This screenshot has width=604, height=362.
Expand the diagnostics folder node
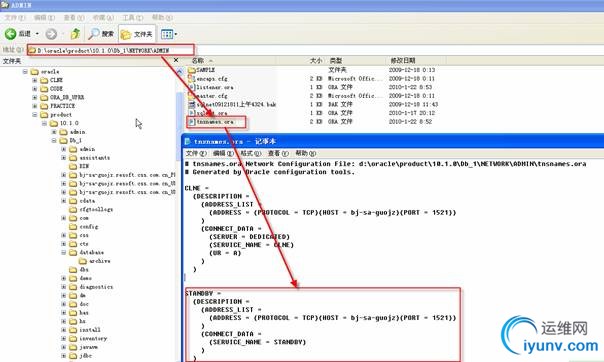pos(64,287)
